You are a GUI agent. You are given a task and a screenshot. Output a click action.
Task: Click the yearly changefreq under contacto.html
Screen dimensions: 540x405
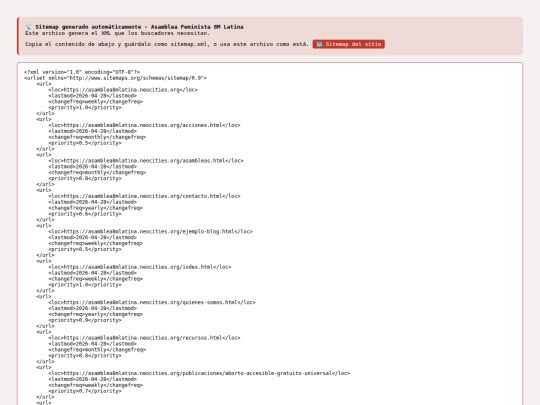coord(95,208)
